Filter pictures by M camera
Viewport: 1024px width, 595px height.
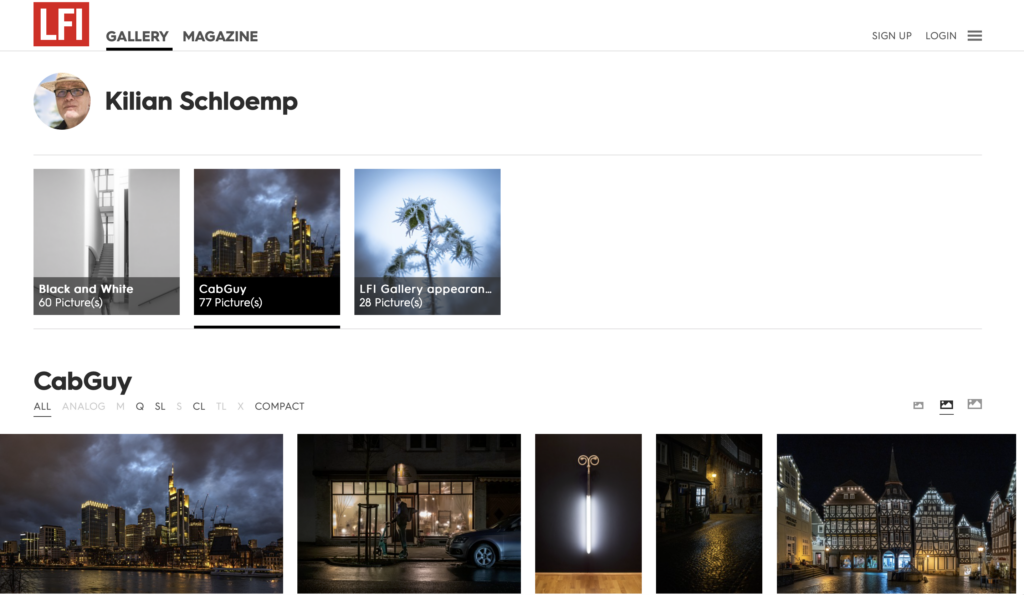(x=120, y=406)
